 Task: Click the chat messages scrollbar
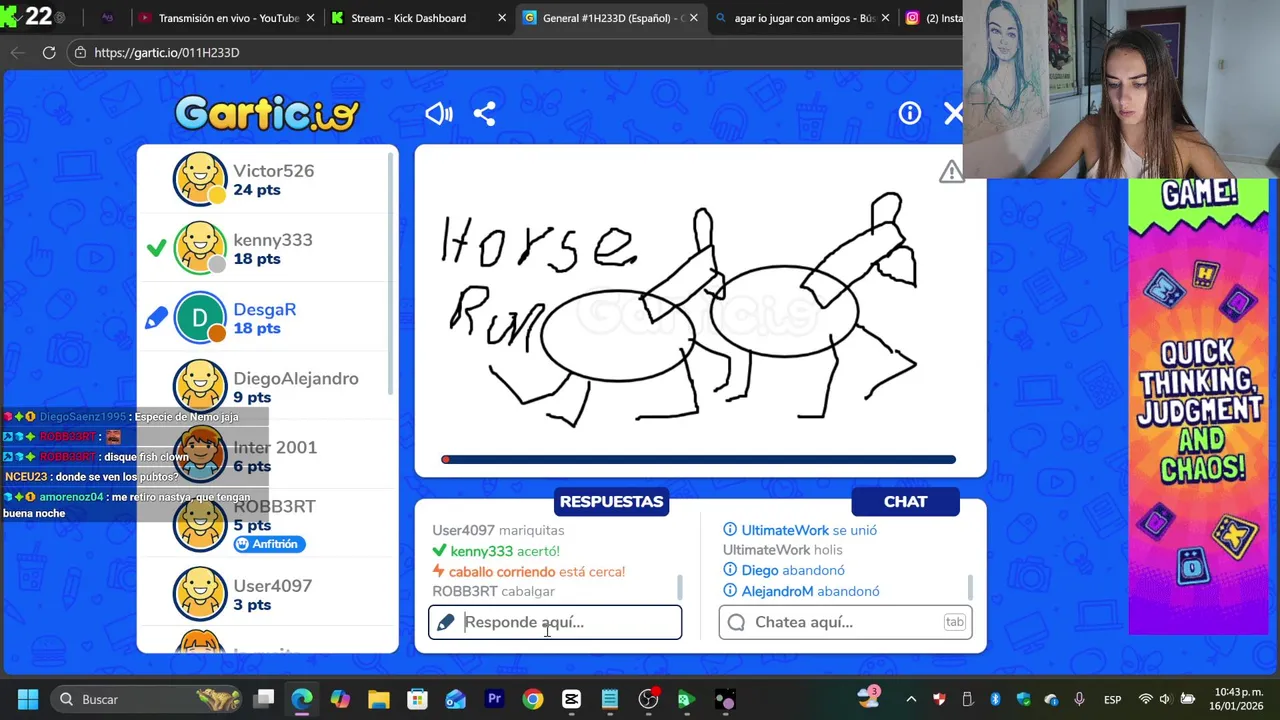coord(970,587)
